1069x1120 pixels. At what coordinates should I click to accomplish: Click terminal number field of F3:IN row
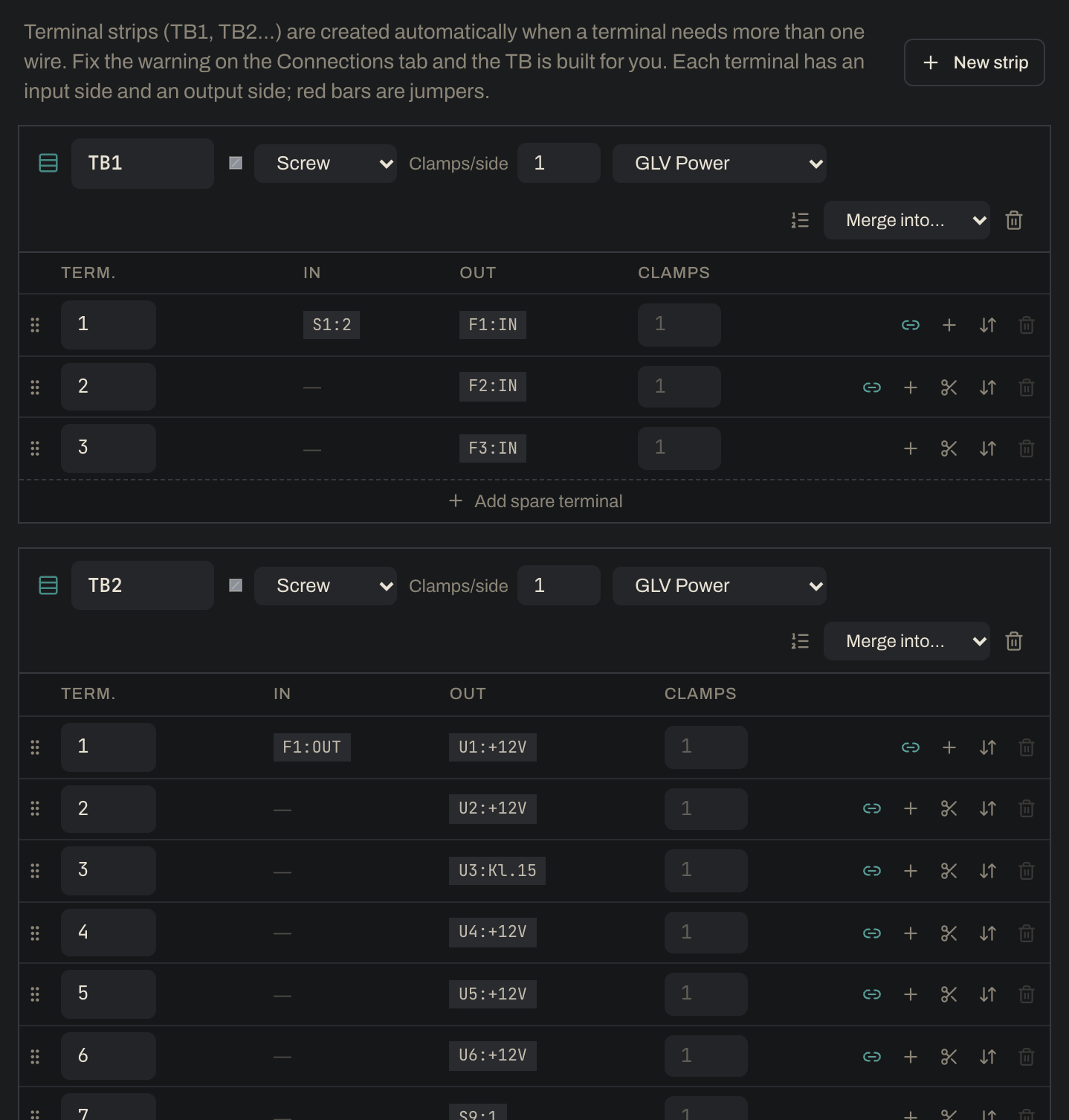pos(109,448)
